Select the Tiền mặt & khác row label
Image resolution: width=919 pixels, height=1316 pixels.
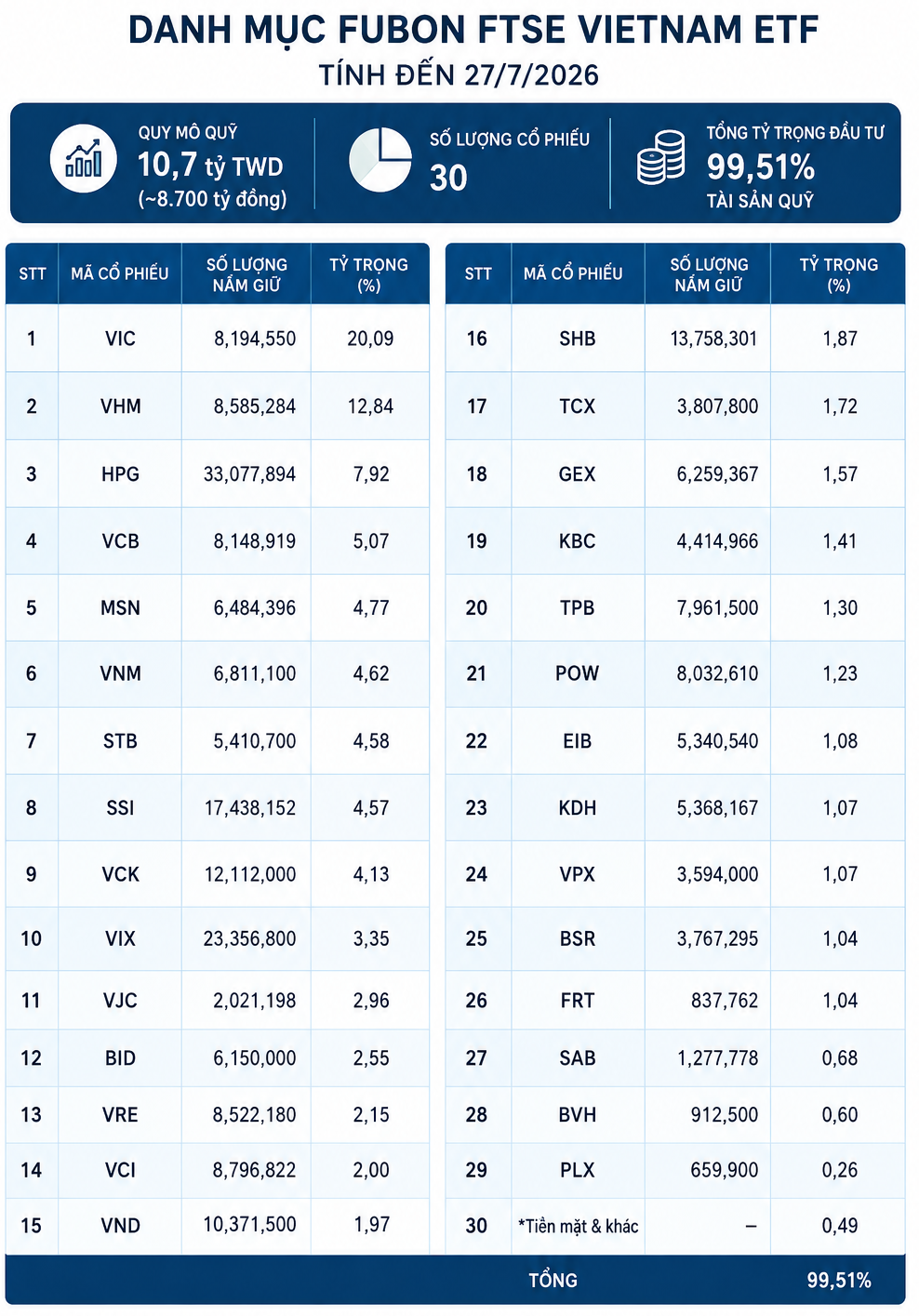(x=579, y=1226)
